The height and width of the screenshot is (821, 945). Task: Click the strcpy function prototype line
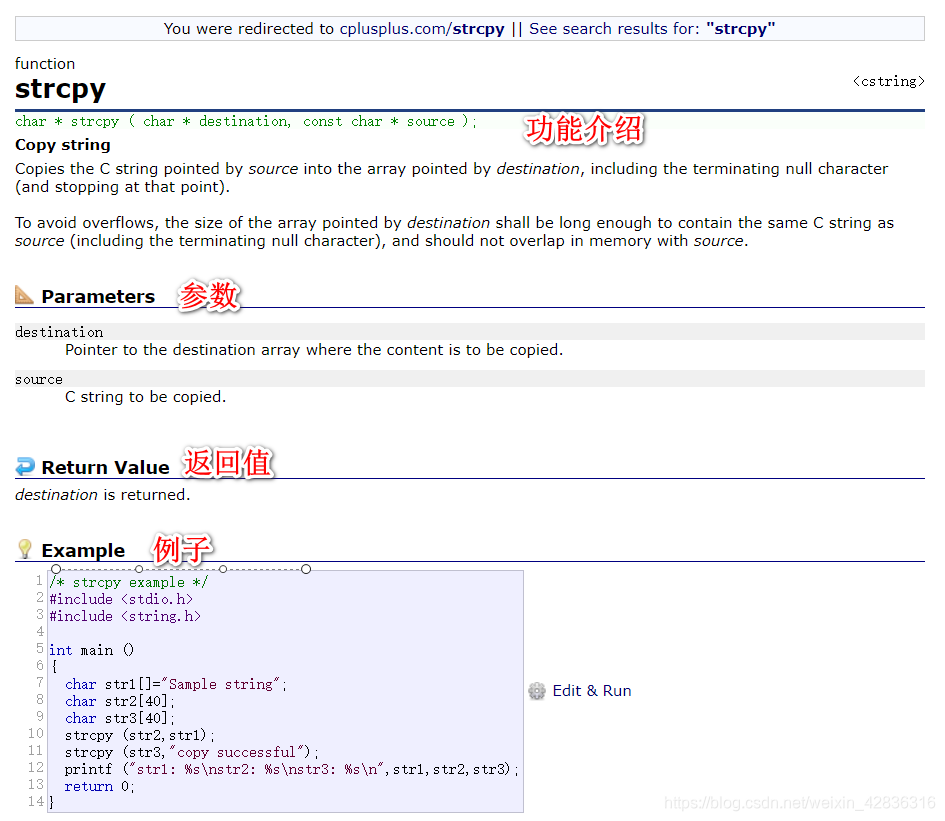246,121
